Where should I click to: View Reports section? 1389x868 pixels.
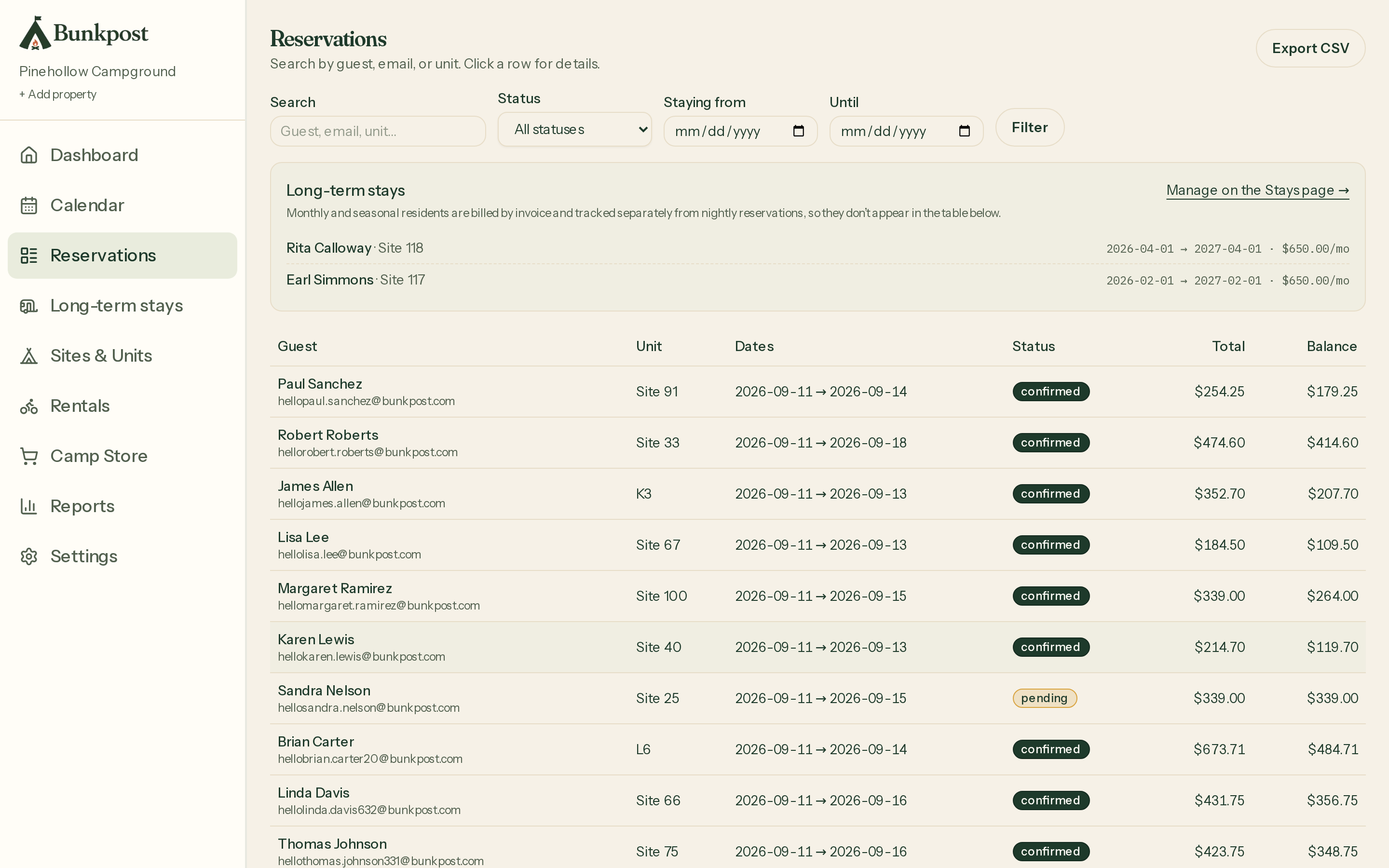pyautogui.click(x=122, y=506)
